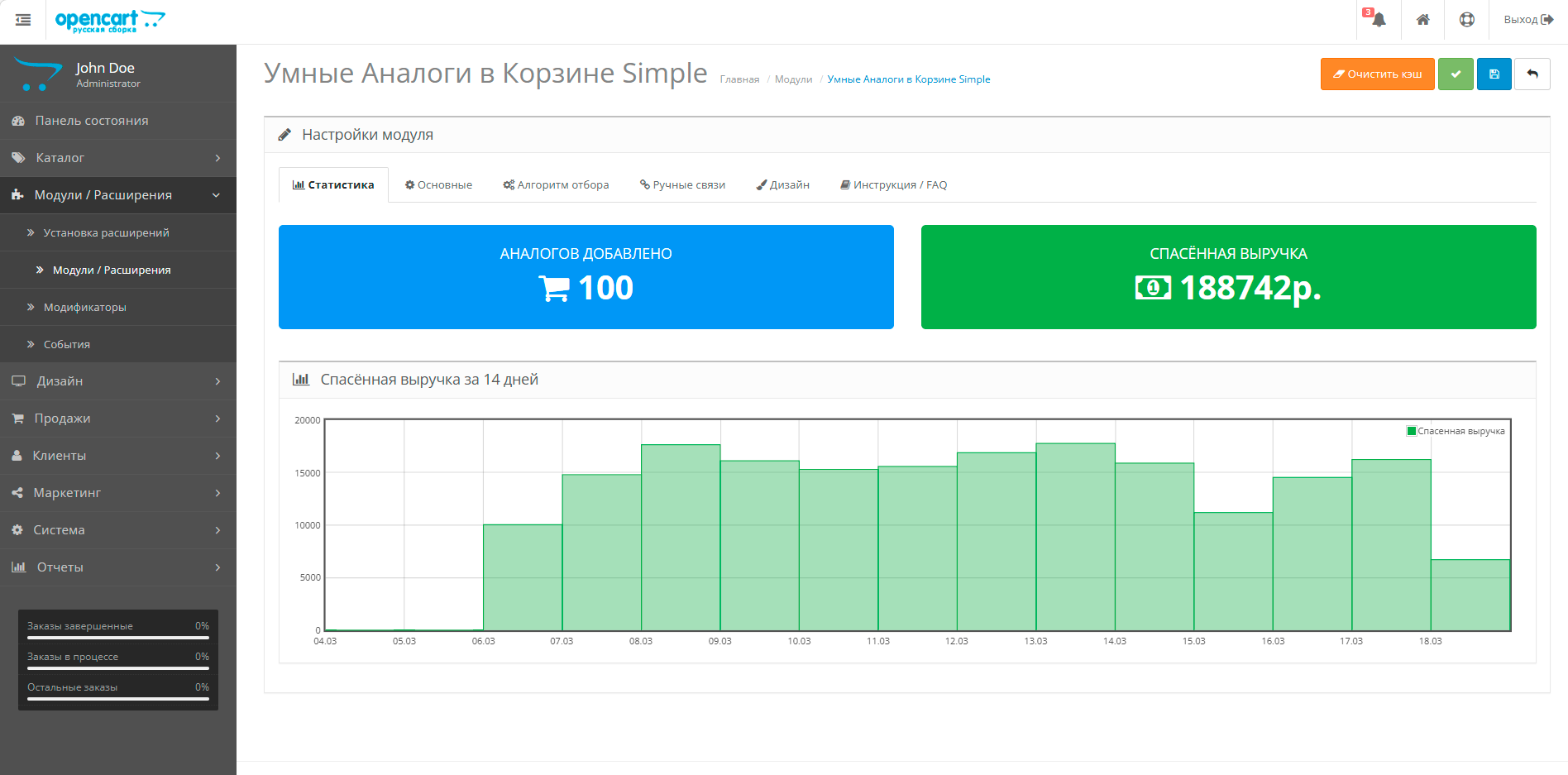Switch to the Дизайн settings tab

coord(782,185)
